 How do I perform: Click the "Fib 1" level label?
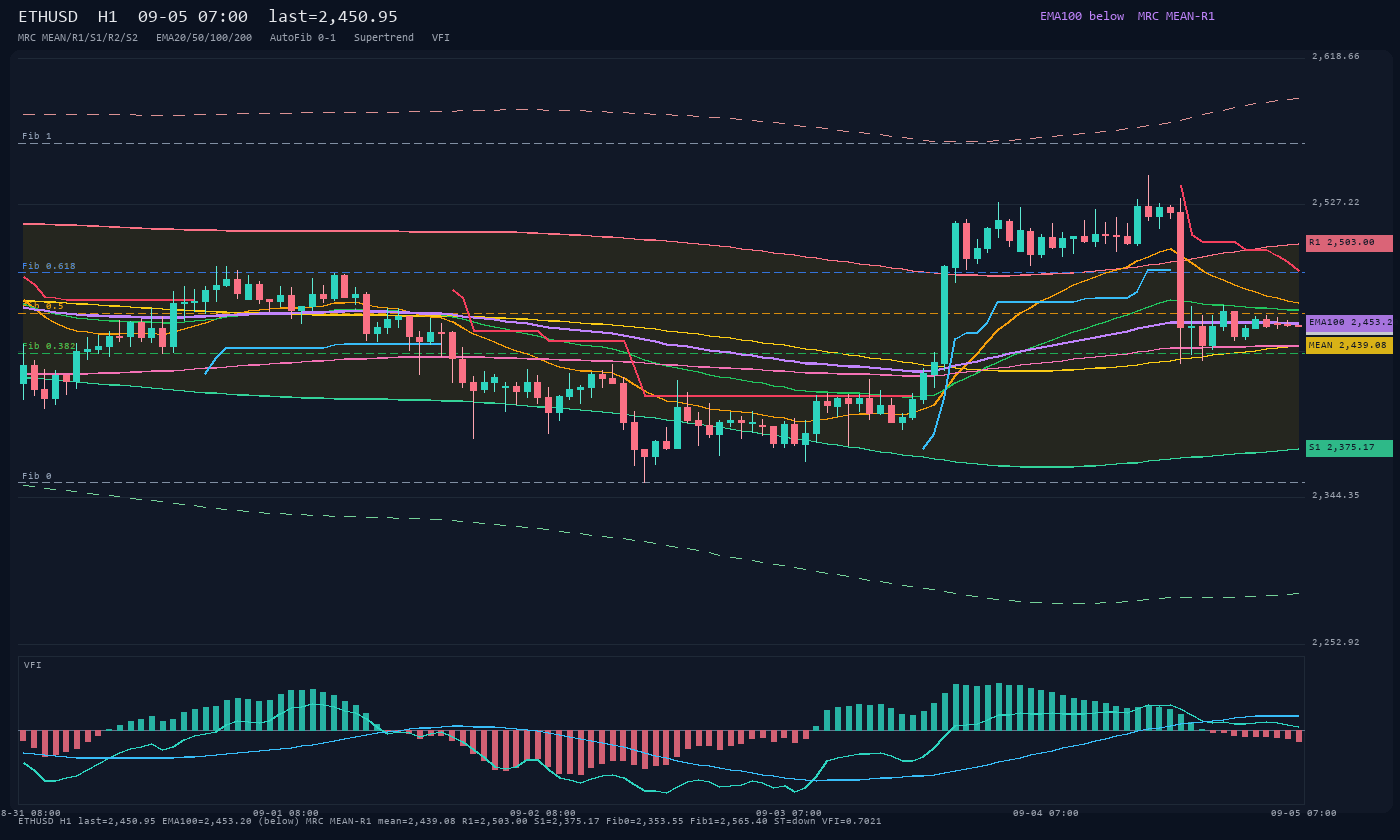(37, 136)
